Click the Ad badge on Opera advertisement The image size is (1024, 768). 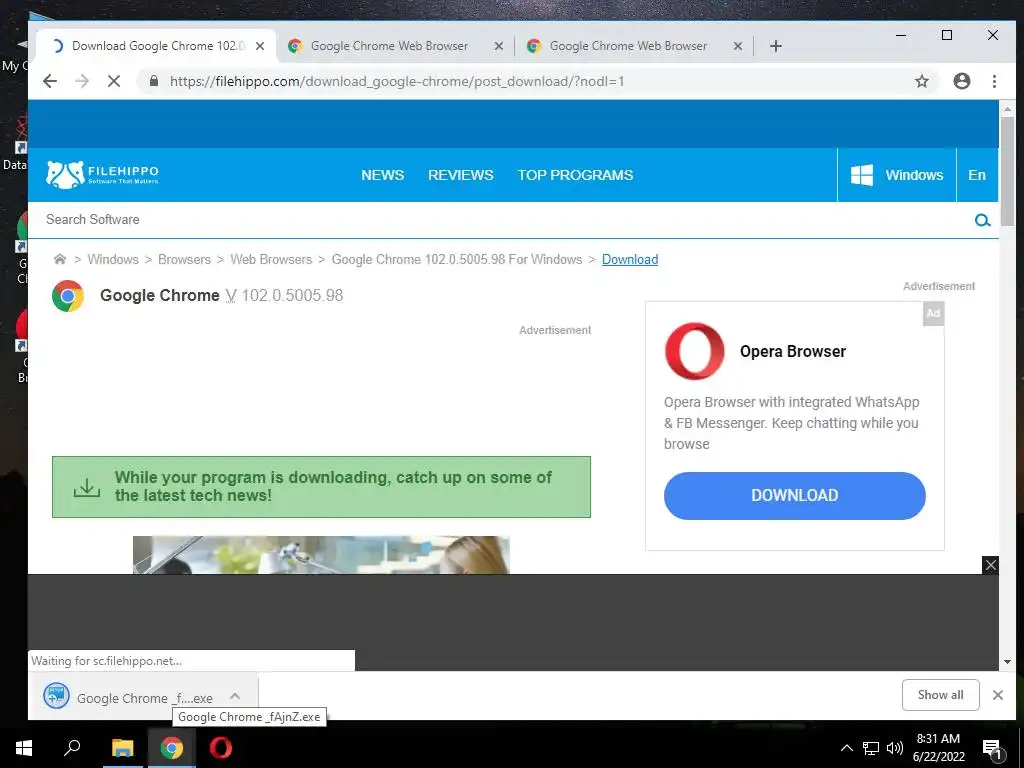click(933, 313)
